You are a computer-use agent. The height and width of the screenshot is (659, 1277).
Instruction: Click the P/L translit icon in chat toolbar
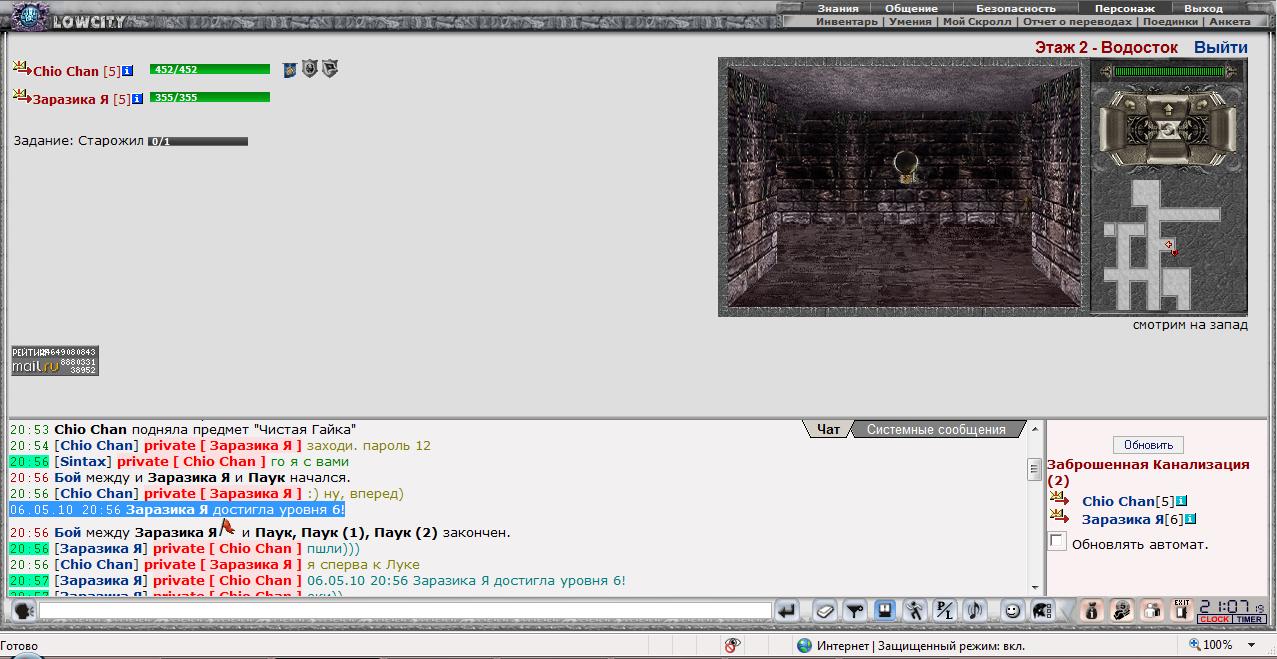point(944,610)
